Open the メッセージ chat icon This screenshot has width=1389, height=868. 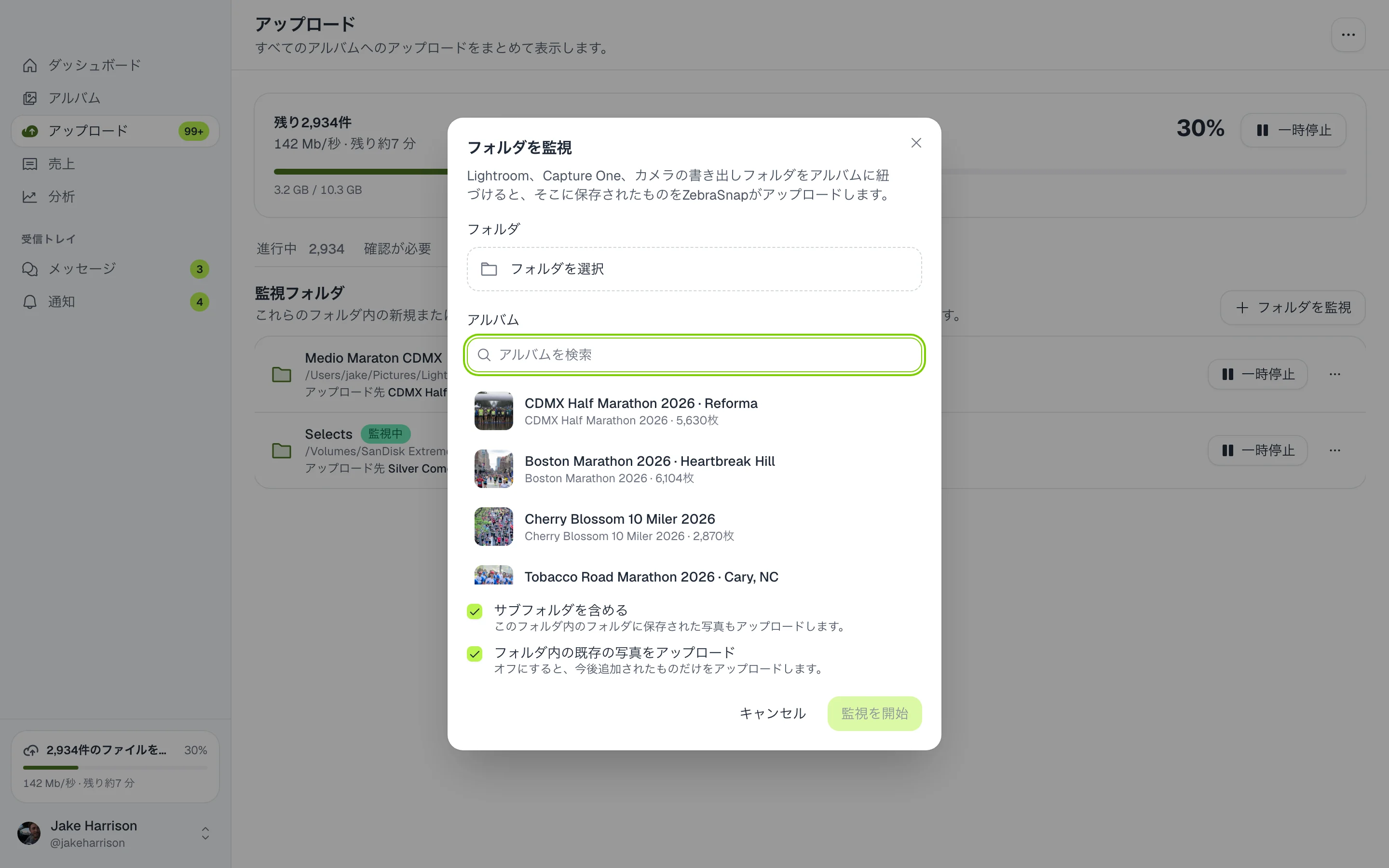click(30, 269)
